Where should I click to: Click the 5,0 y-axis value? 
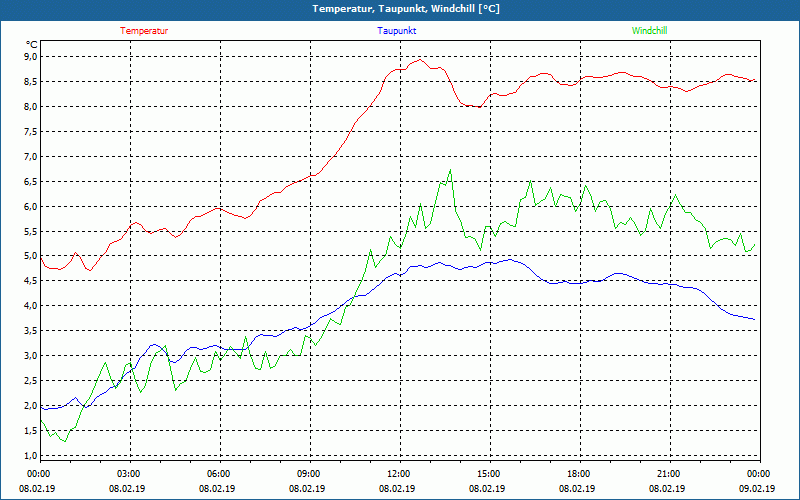tap(32, 256)
